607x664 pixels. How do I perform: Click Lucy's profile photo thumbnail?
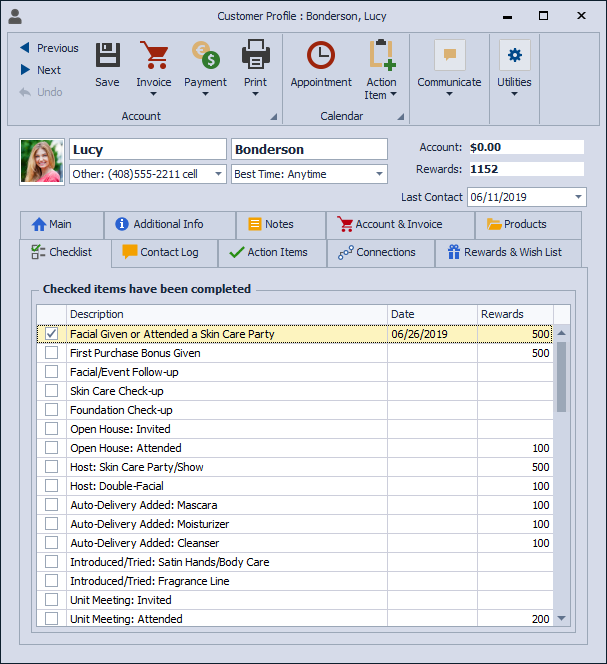tap(42, 161)
